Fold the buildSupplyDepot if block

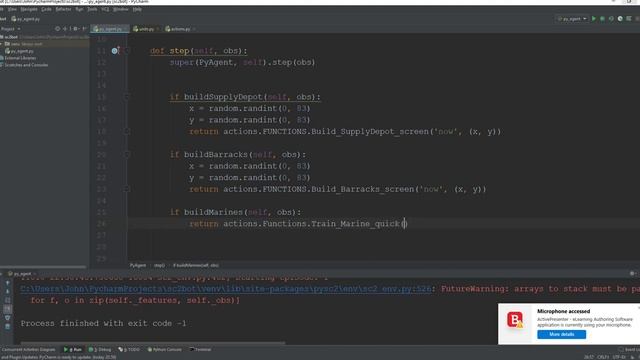click(127, 97)
